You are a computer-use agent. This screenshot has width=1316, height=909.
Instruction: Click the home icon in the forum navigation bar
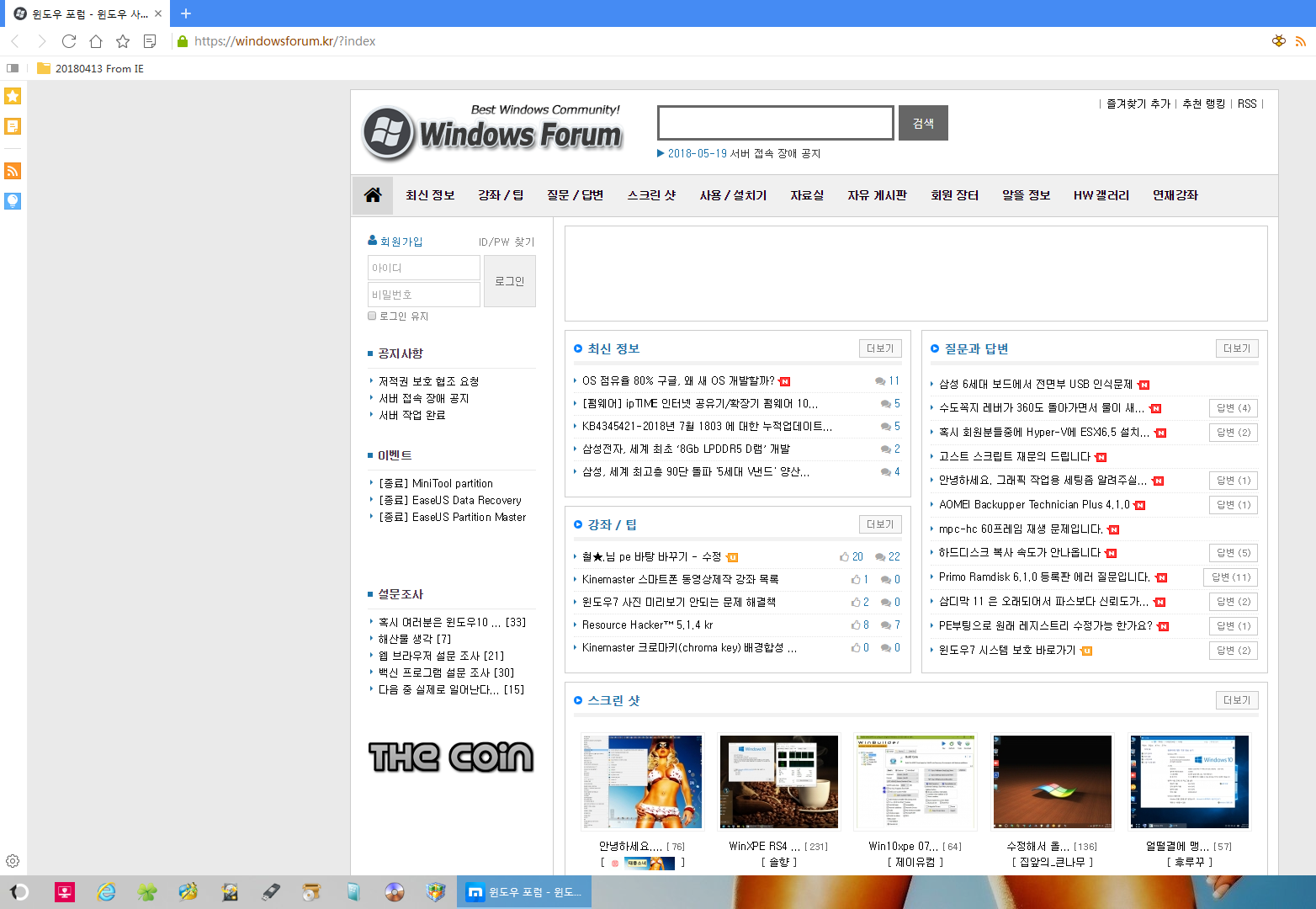click(x=373, y=195)
